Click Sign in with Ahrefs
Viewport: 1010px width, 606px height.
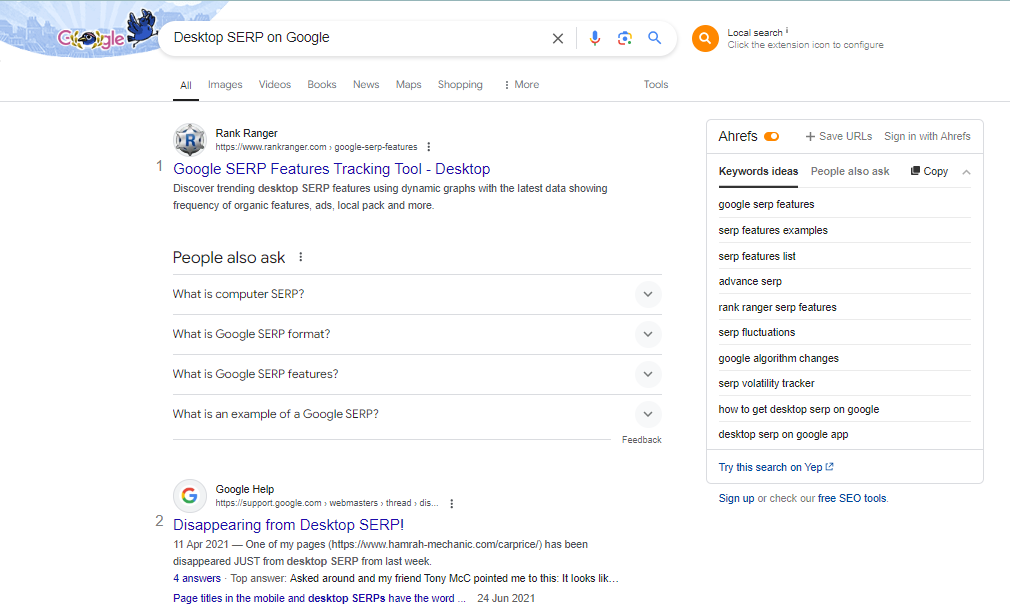coord(927,137)
